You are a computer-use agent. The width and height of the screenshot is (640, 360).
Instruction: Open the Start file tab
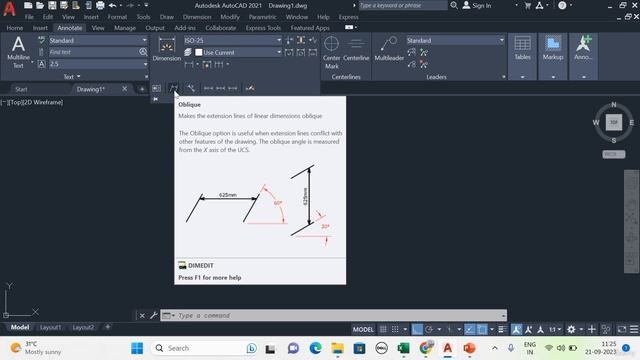coord(21,89)
